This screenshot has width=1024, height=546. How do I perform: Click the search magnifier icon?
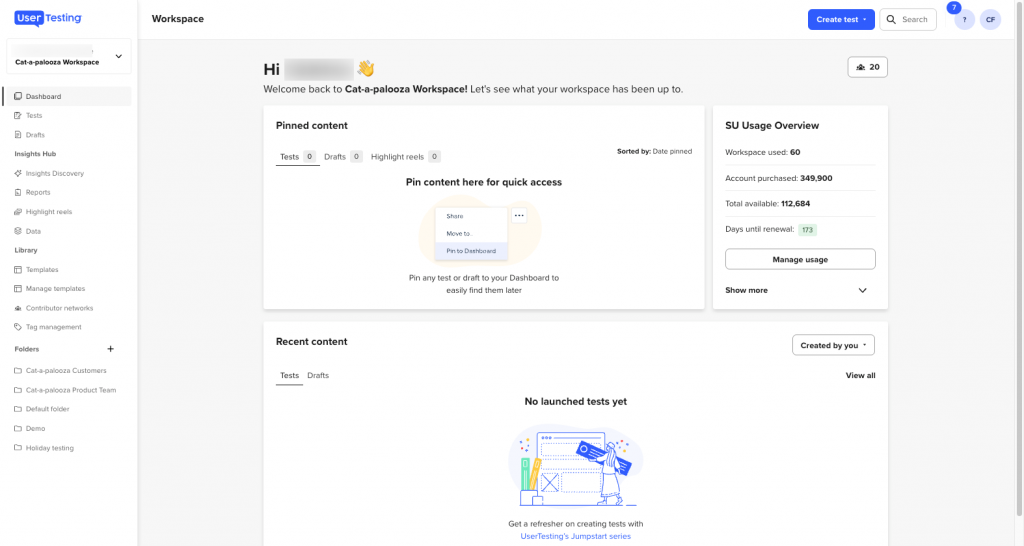pyautogui.click(x=891, y=20)
